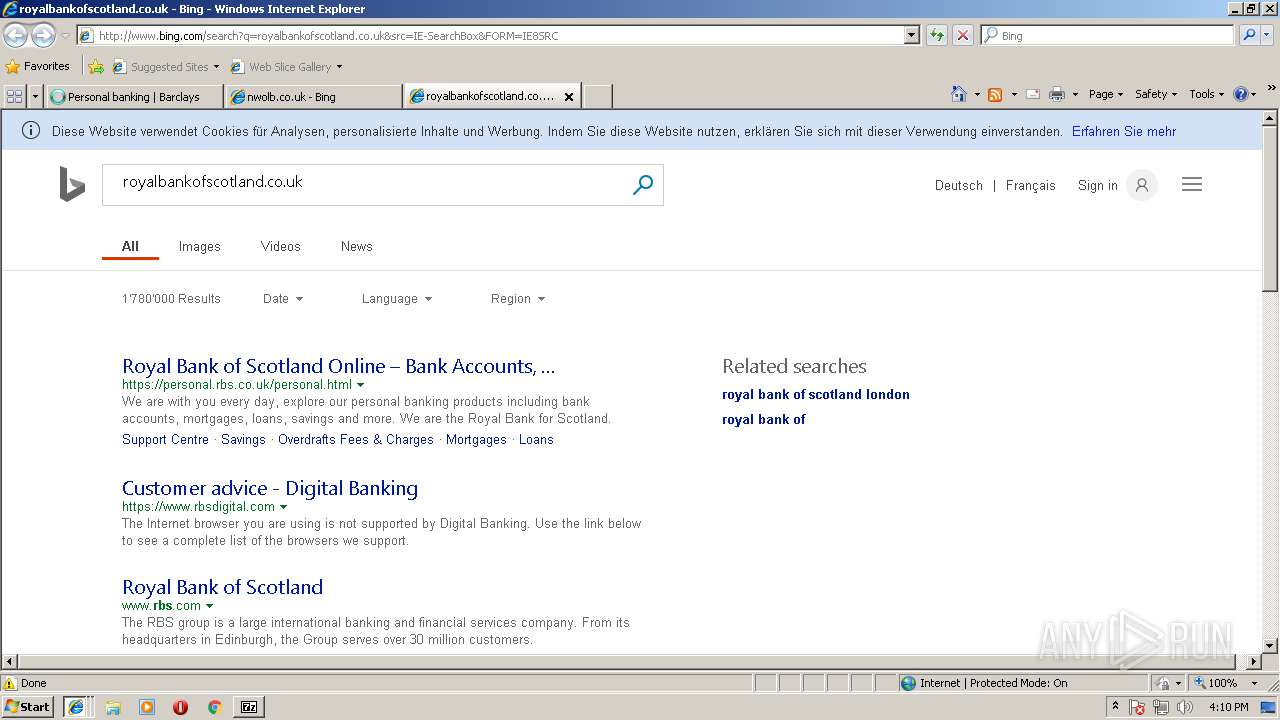Screen dimensions: 1280x720
Task: Open the Region filter dropdown
Action: click(518, 299)
